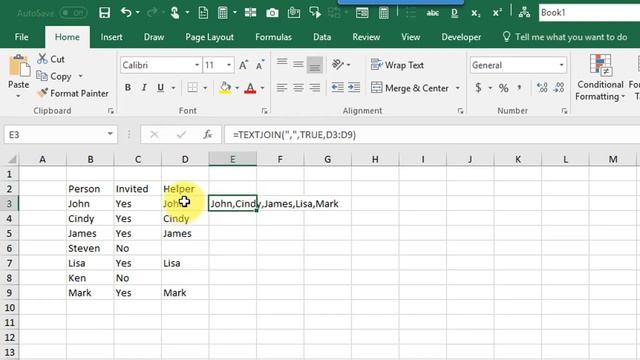This screenshot has width=640, height=360.
Task: Copy the selected cell
Action: 54,76
